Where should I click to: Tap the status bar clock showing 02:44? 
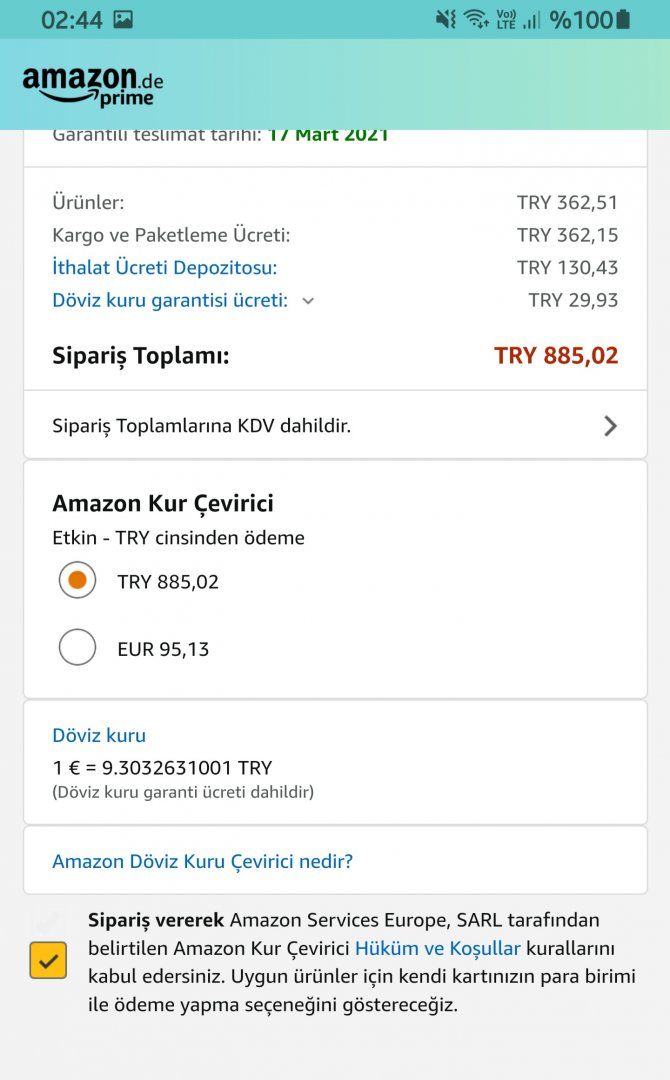pos(71,19)
